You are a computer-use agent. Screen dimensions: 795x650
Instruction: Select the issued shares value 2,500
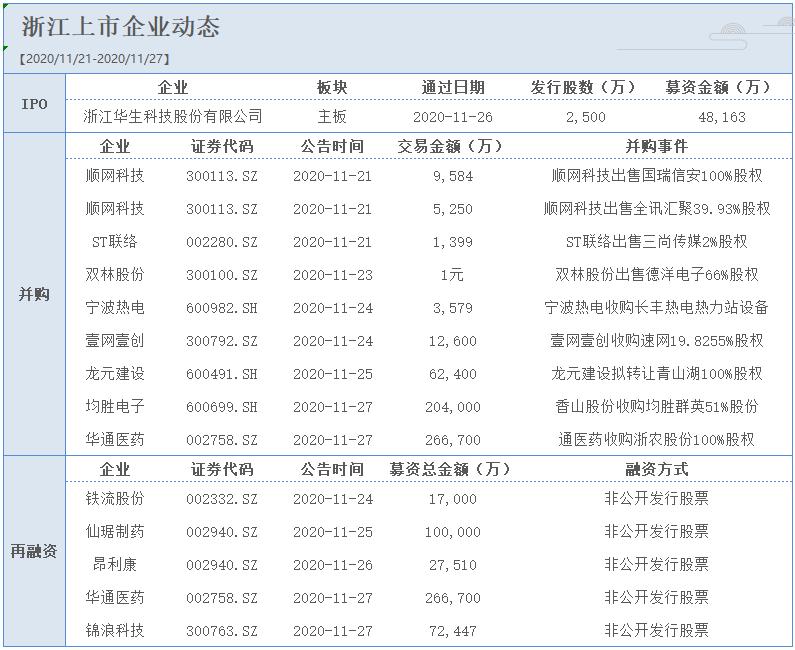pos(586,117)
